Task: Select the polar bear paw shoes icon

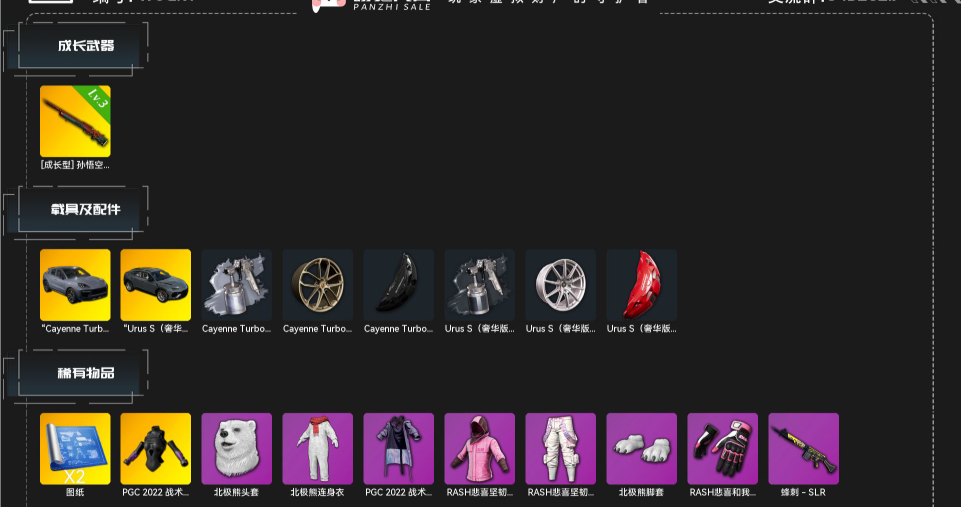Action: [642, 449]
